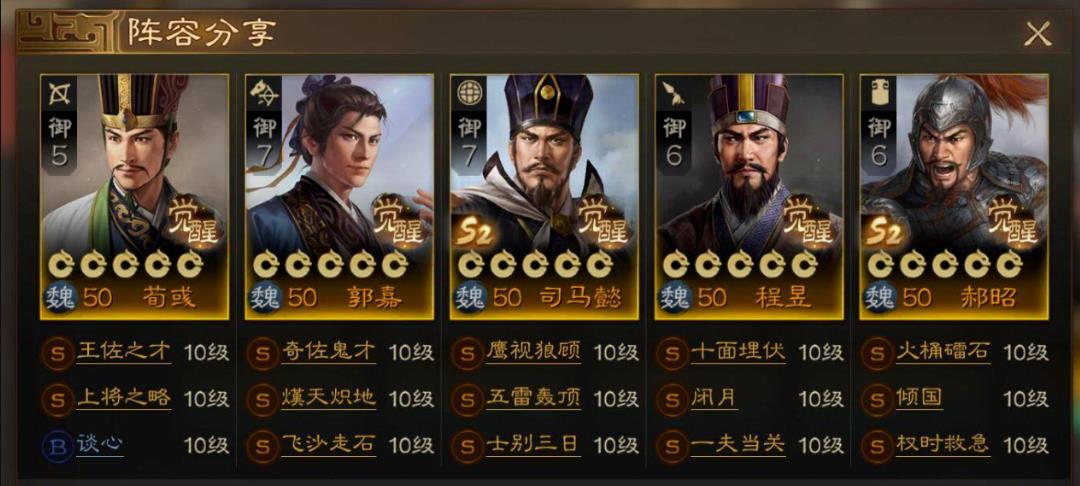View the skill 奇佐鬼才
The width and height of the screenshot is (1080, 486).
pyautogui.click(x=329, y=352)
